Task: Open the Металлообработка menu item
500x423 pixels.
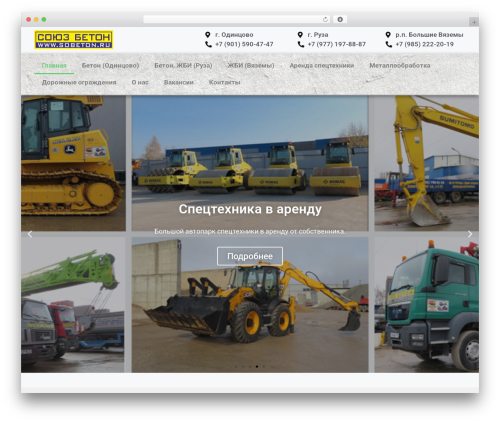Action: (x=400, y=65)
